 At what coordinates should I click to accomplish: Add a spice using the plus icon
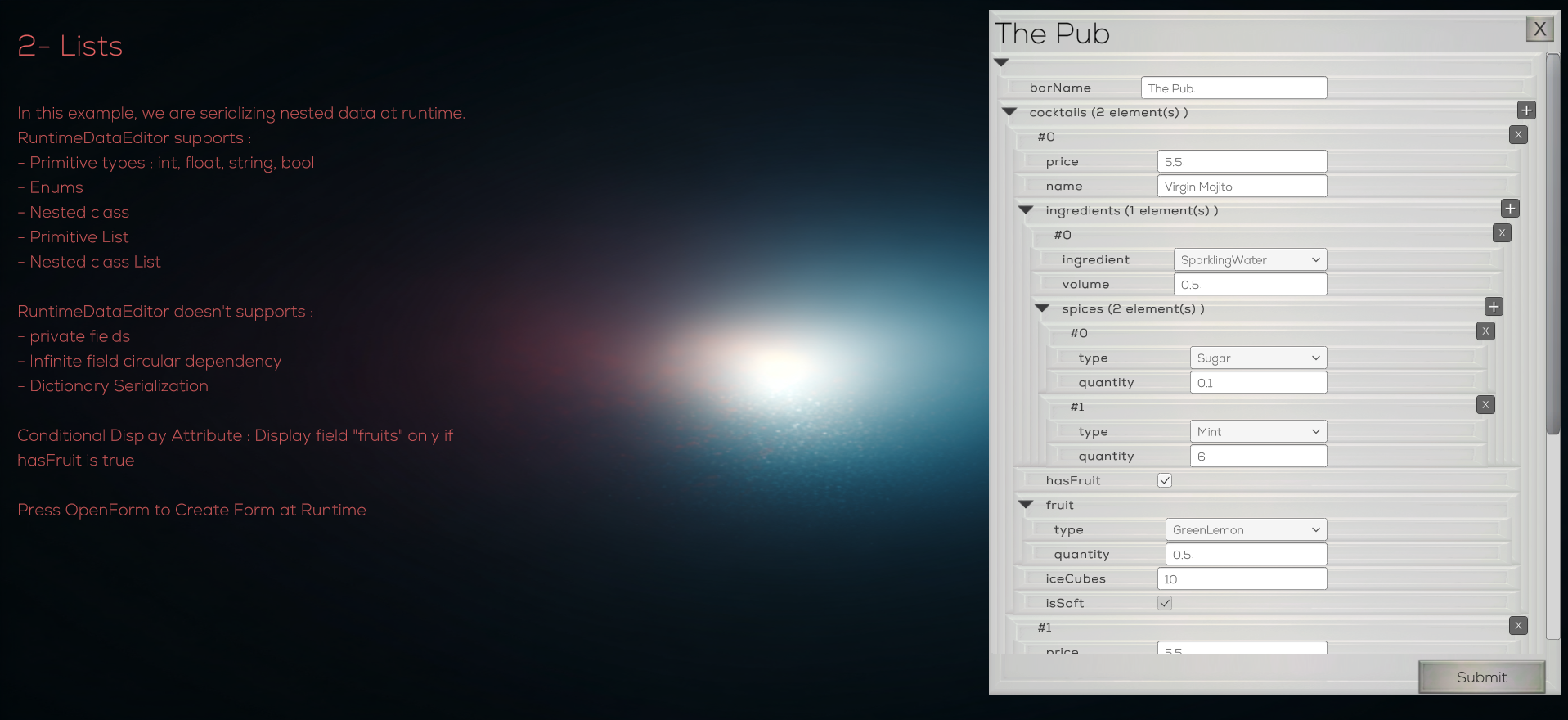coord(1494,307)
